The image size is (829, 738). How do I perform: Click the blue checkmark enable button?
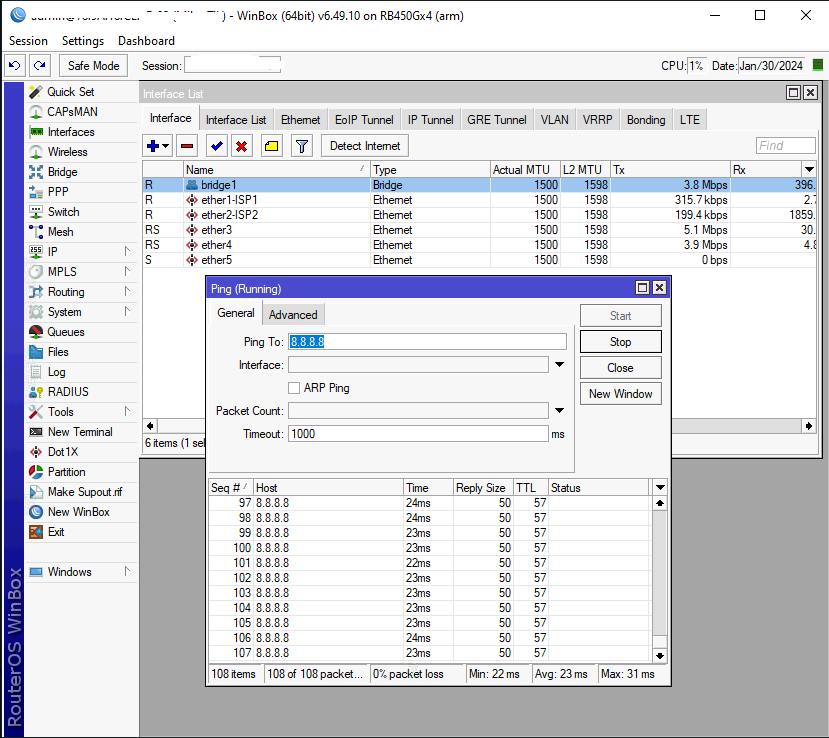[216, 146]
